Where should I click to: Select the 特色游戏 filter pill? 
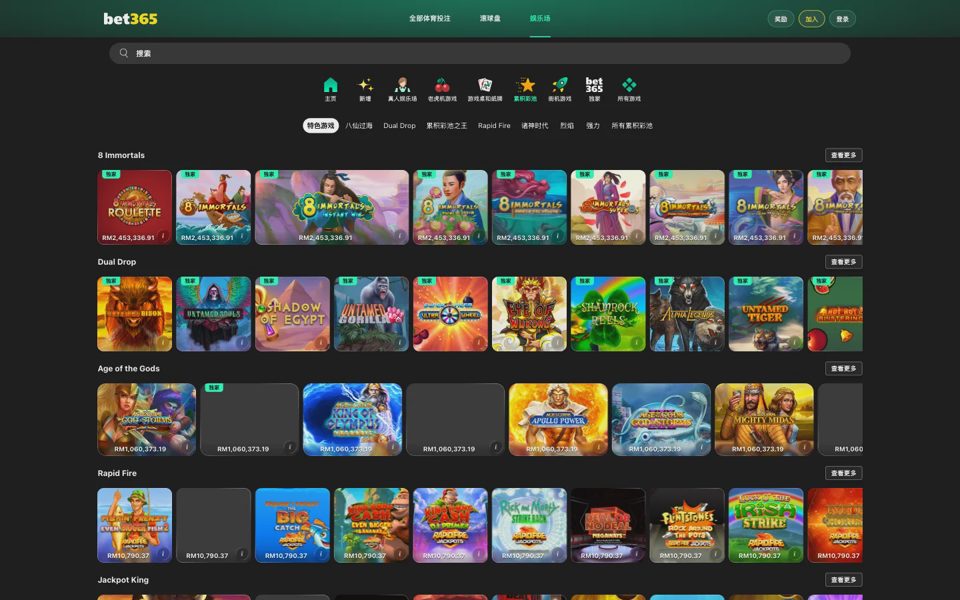coord(321,126)
